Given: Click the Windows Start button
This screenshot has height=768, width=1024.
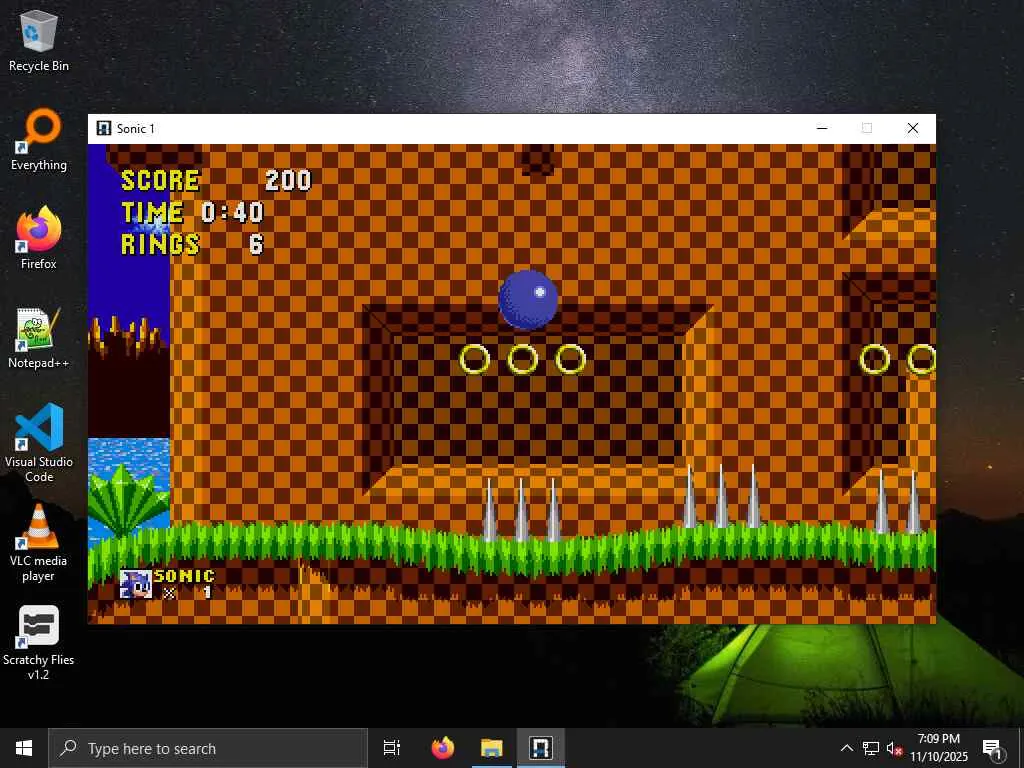Looking at the screenshot, I should point(24,748).
